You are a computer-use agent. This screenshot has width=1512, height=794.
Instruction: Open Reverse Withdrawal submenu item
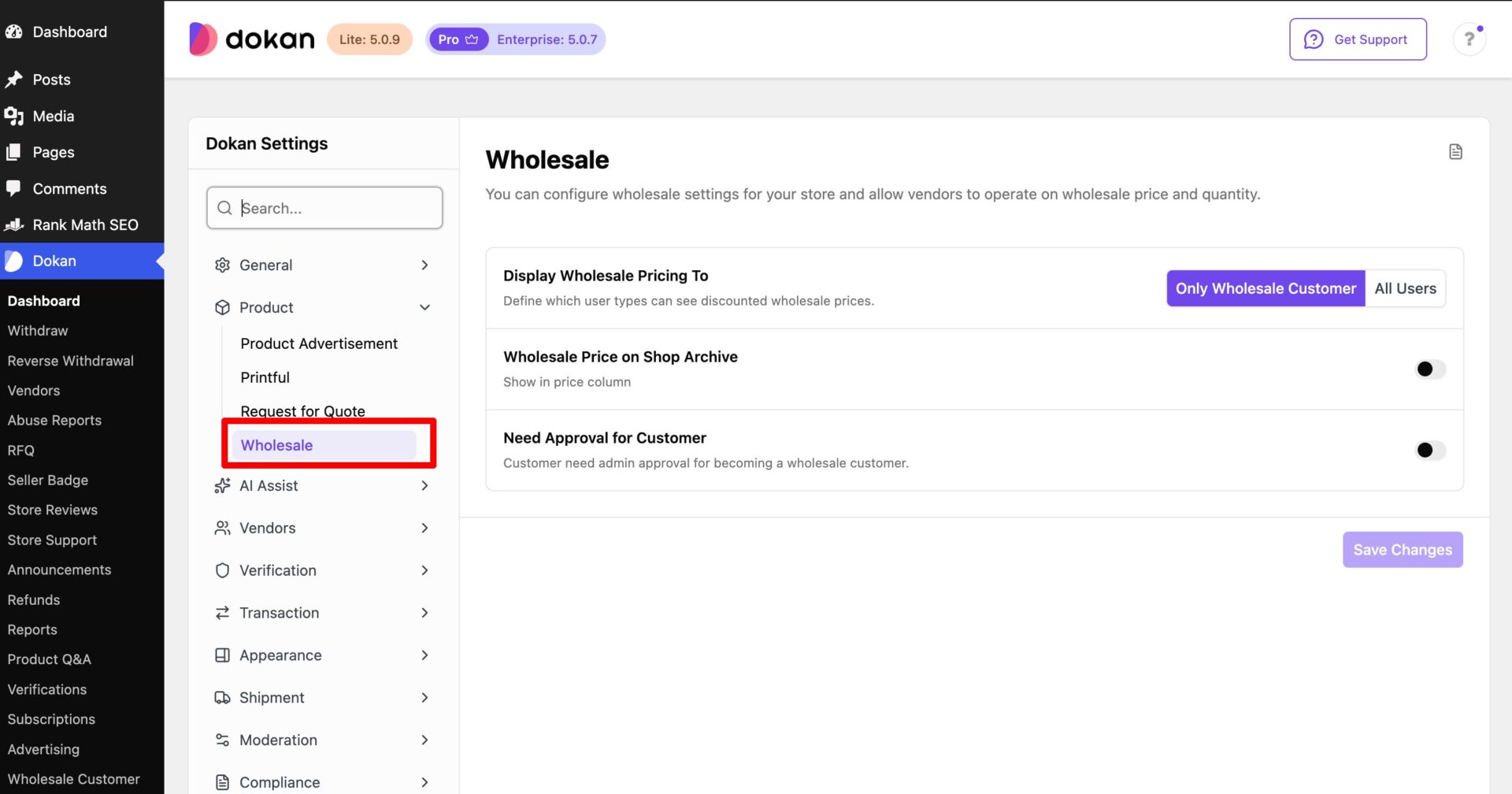click(71, 361)
